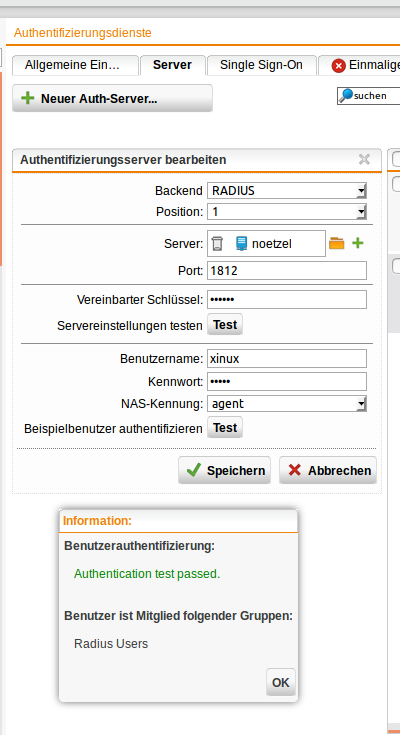Viewport: 400px width, 735px height.
Task: Click Port field containing 1812
Action: pyautogui.click(x=287, y=270)
